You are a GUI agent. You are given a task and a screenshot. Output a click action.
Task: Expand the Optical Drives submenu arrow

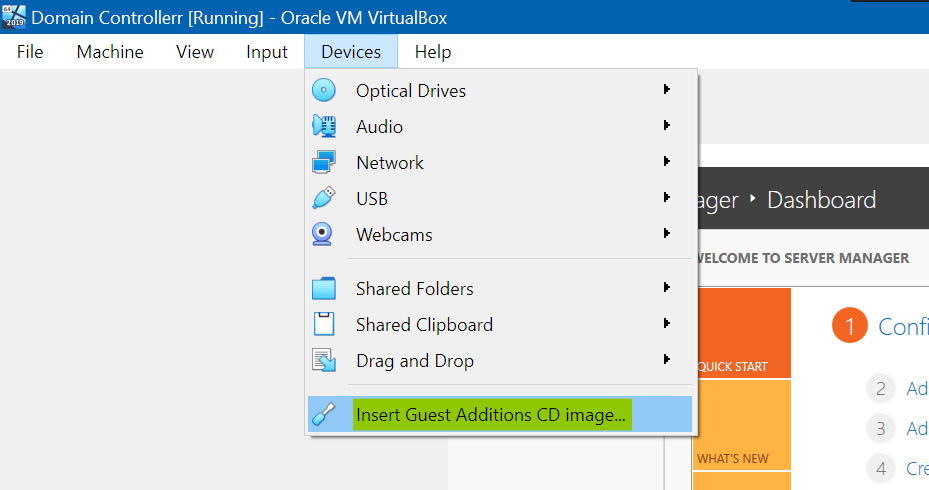[x=667, y=89]
